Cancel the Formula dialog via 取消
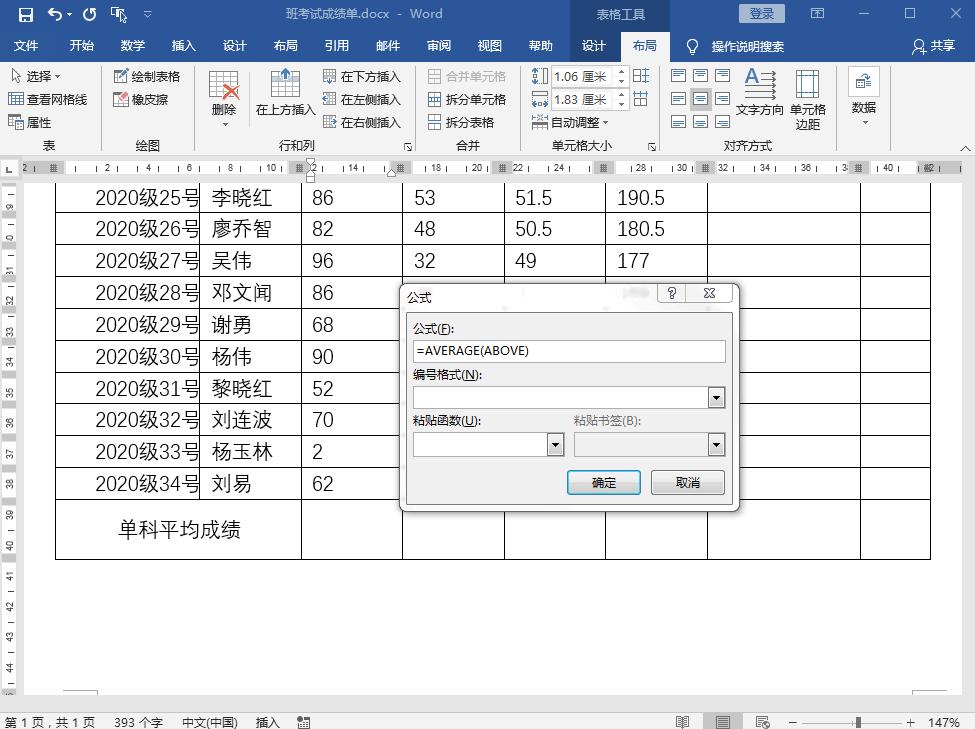 (x=687, y=481)
